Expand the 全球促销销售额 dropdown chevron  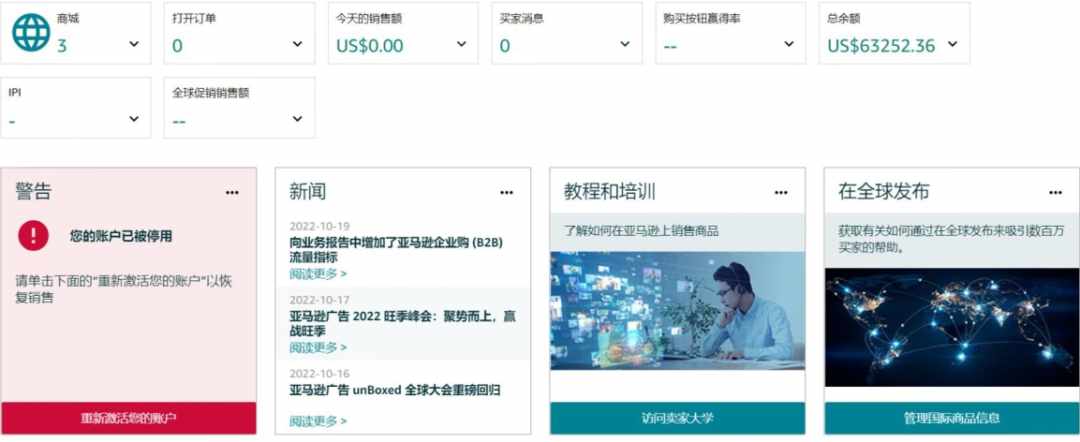pos(298,119)
